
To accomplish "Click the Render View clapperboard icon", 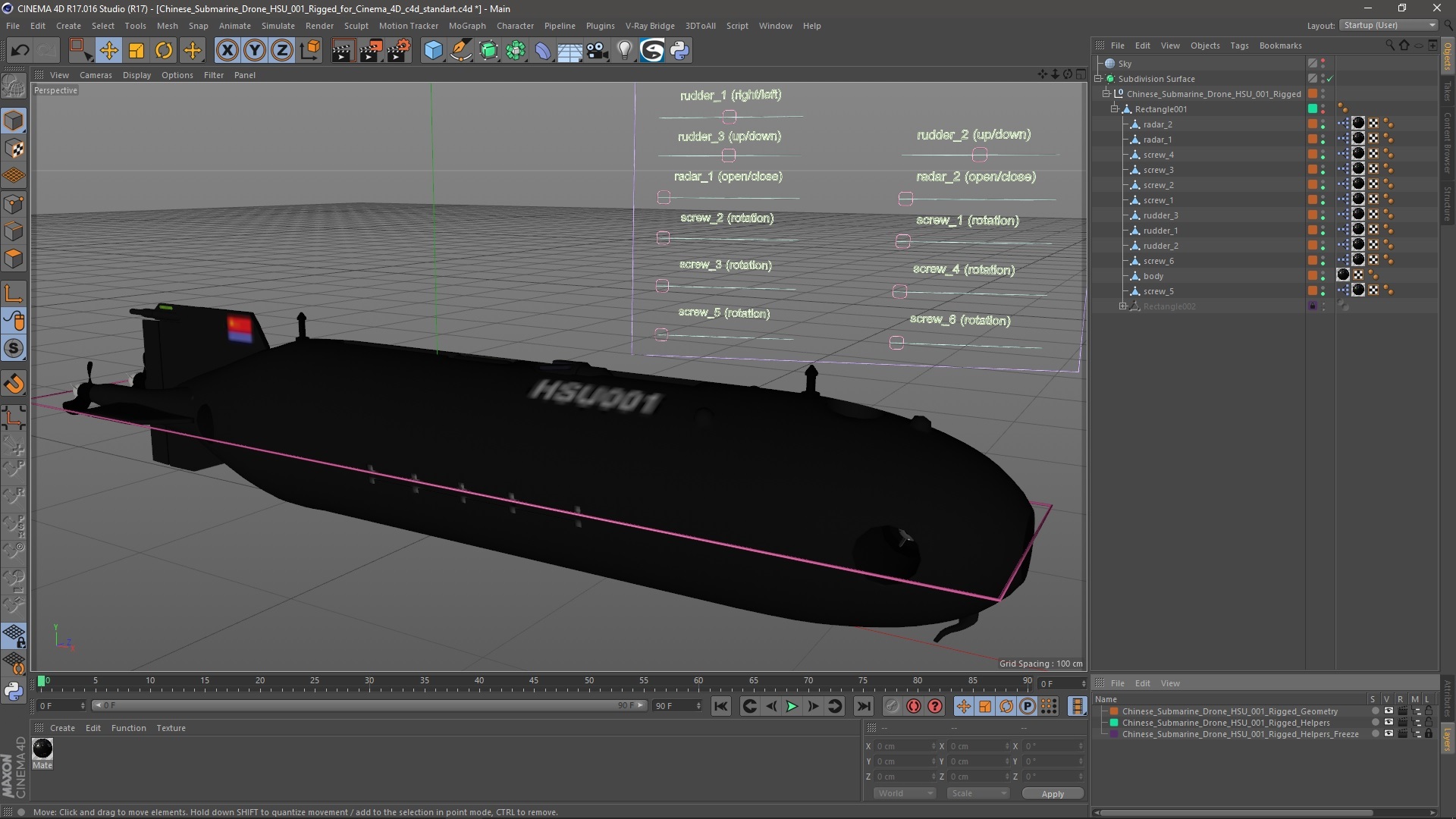I will (x=342, y=51).
